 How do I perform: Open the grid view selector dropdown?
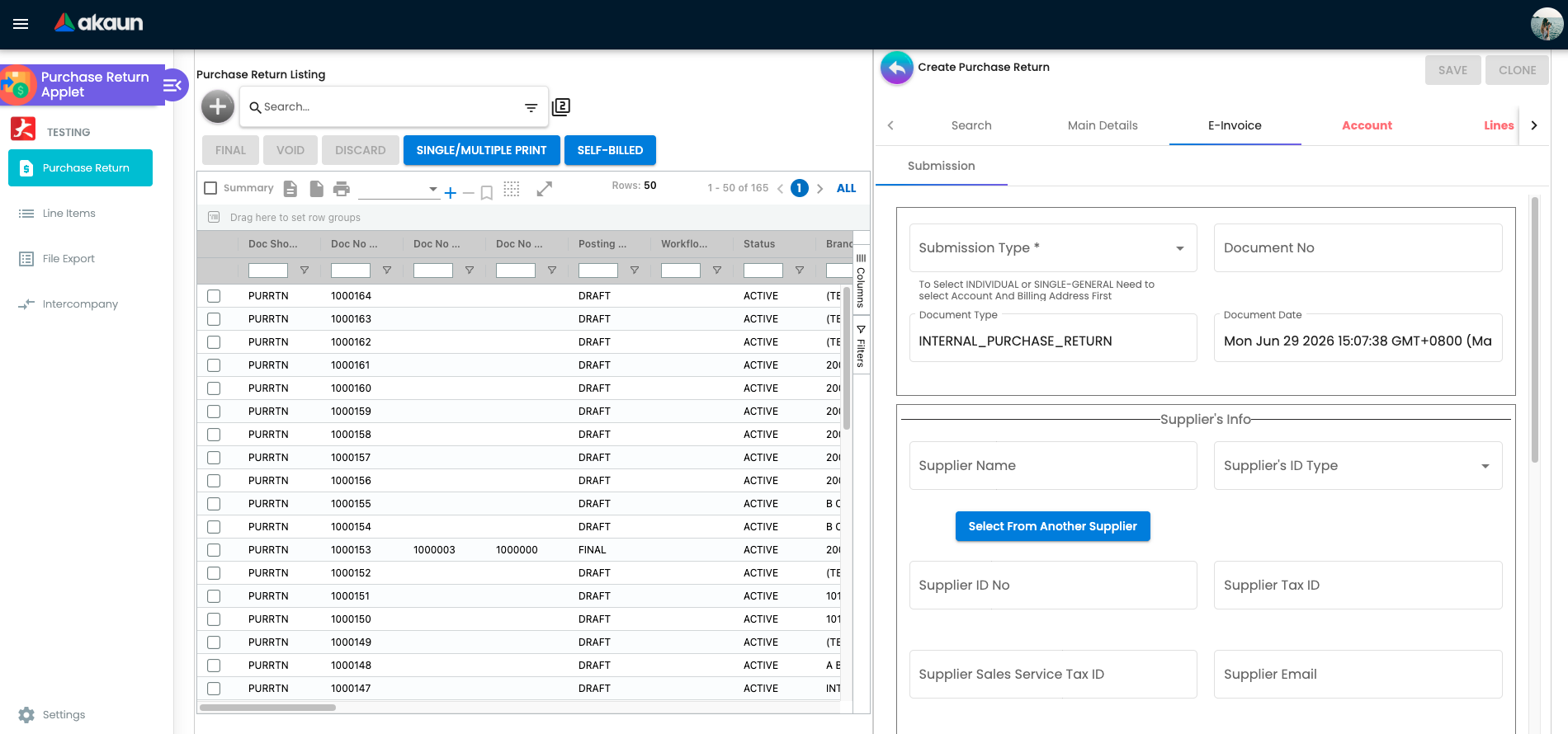tap(399, 190)
